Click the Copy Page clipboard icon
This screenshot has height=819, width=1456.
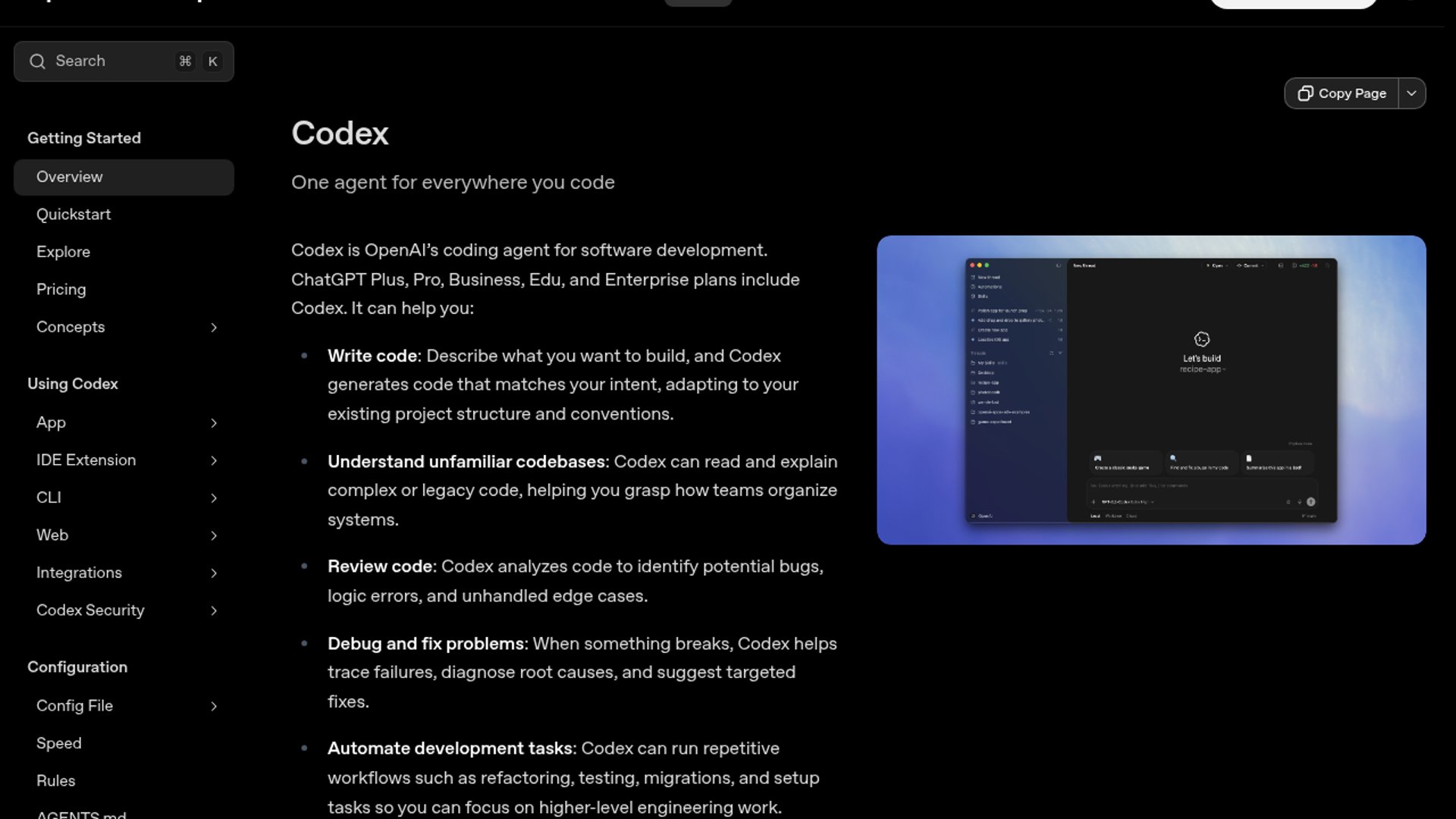(x=1305, y=93)
